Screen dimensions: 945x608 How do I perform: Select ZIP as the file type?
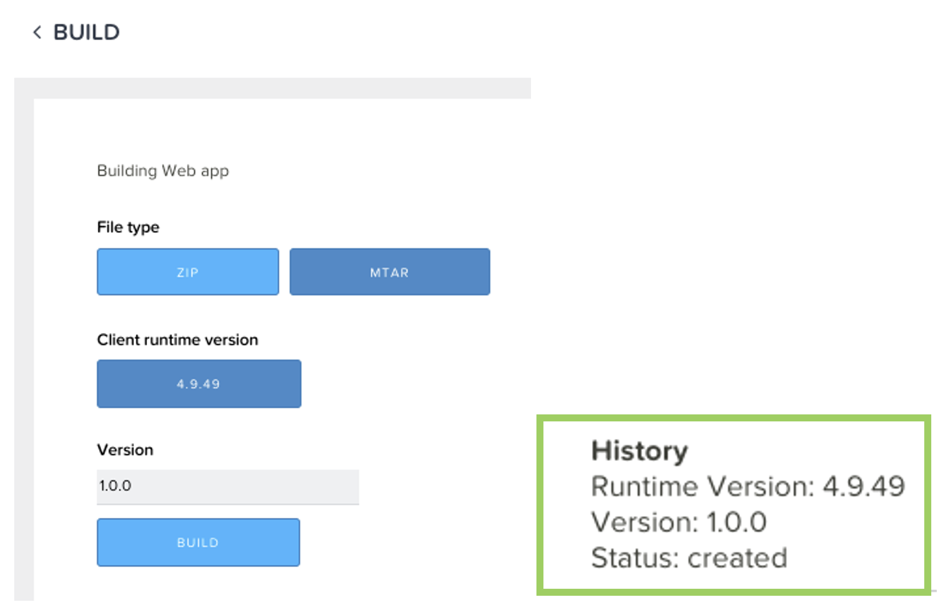188,272
